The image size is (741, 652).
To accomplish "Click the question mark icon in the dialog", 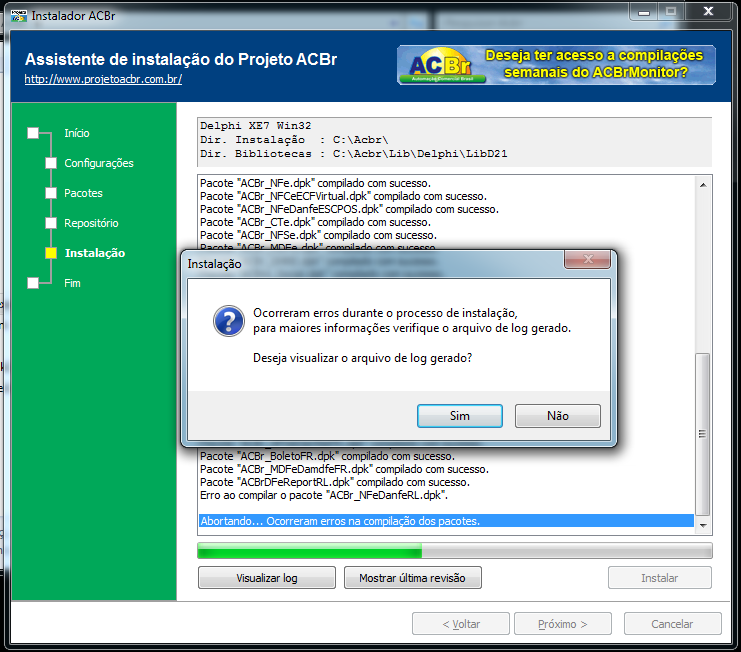I will (x=229, y=321).
